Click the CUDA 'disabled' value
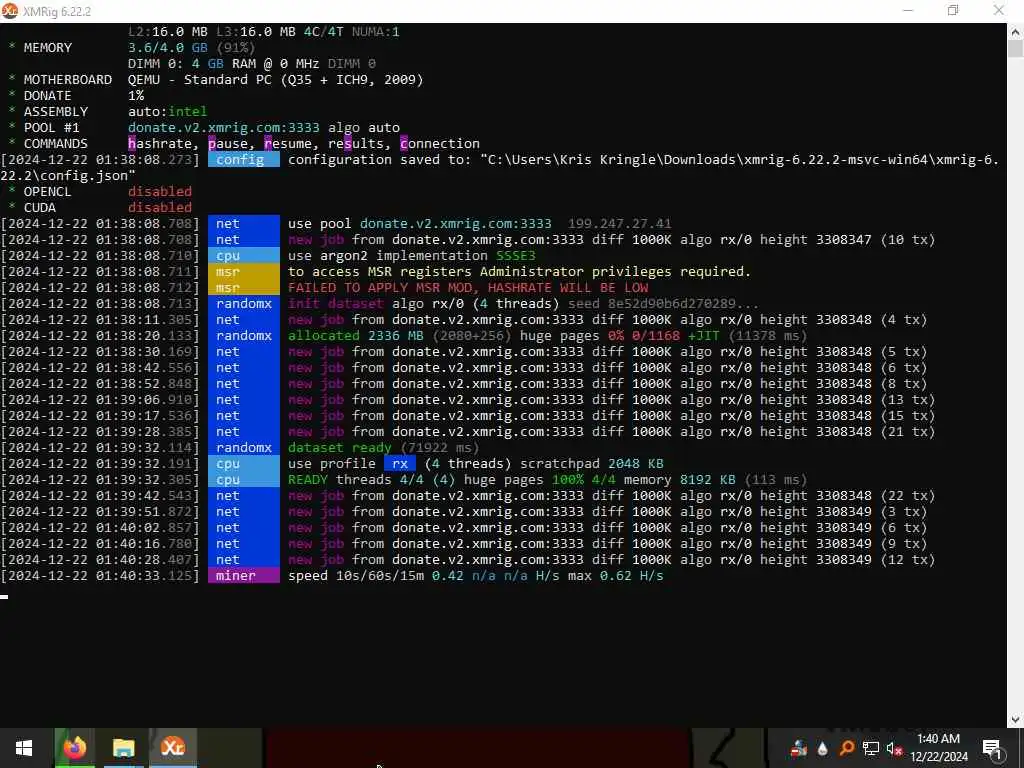The image size is (1024, 768). (160, 208)
